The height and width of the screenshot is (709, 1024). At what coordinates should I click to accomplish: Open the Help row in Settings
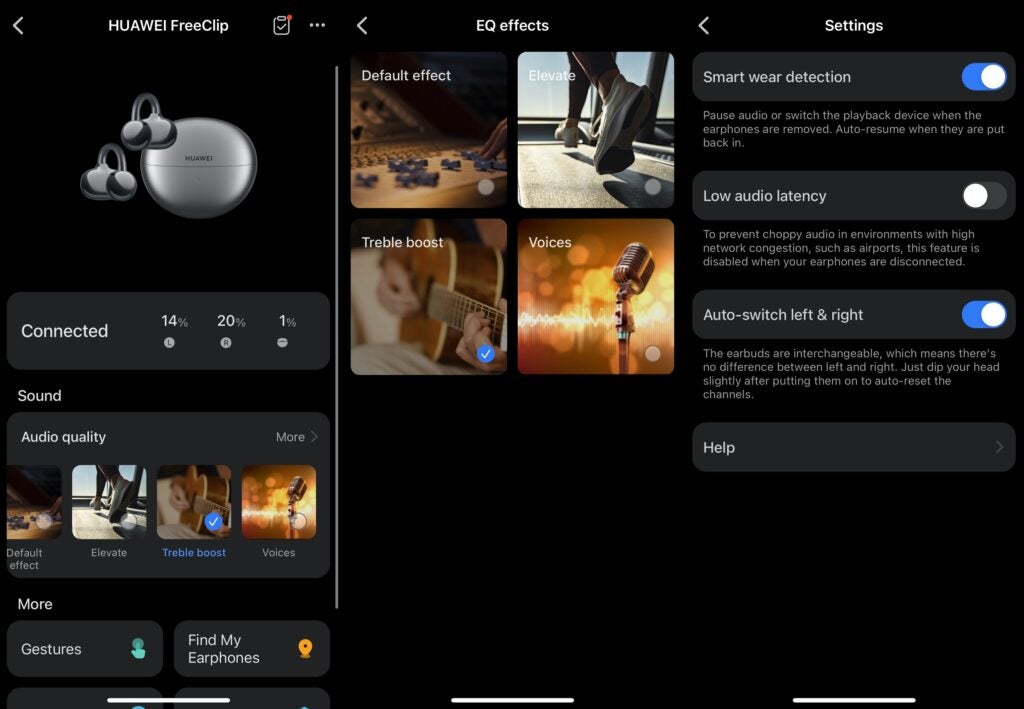tap(854, 447)
